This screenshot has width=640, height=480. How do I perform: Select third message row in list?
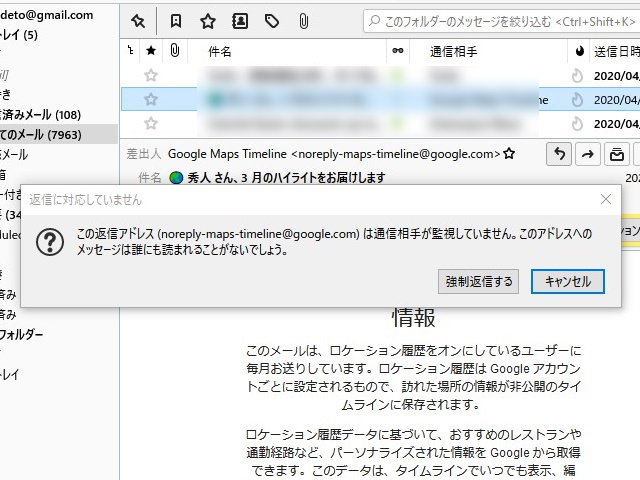coord(380,124)
